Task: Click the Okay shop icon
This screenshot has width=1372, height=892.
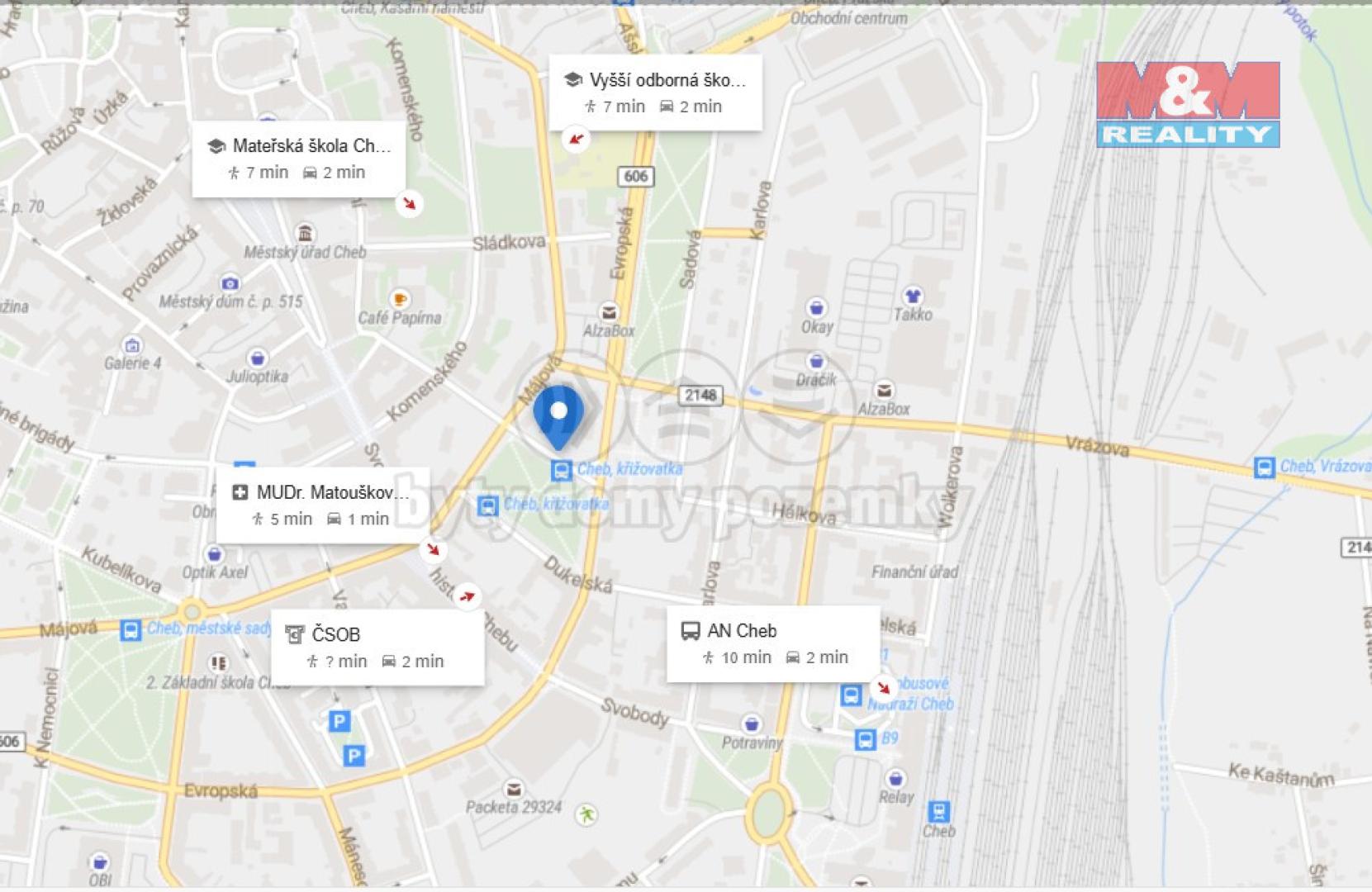Action: pyautogui.click(x=816, y=307)
